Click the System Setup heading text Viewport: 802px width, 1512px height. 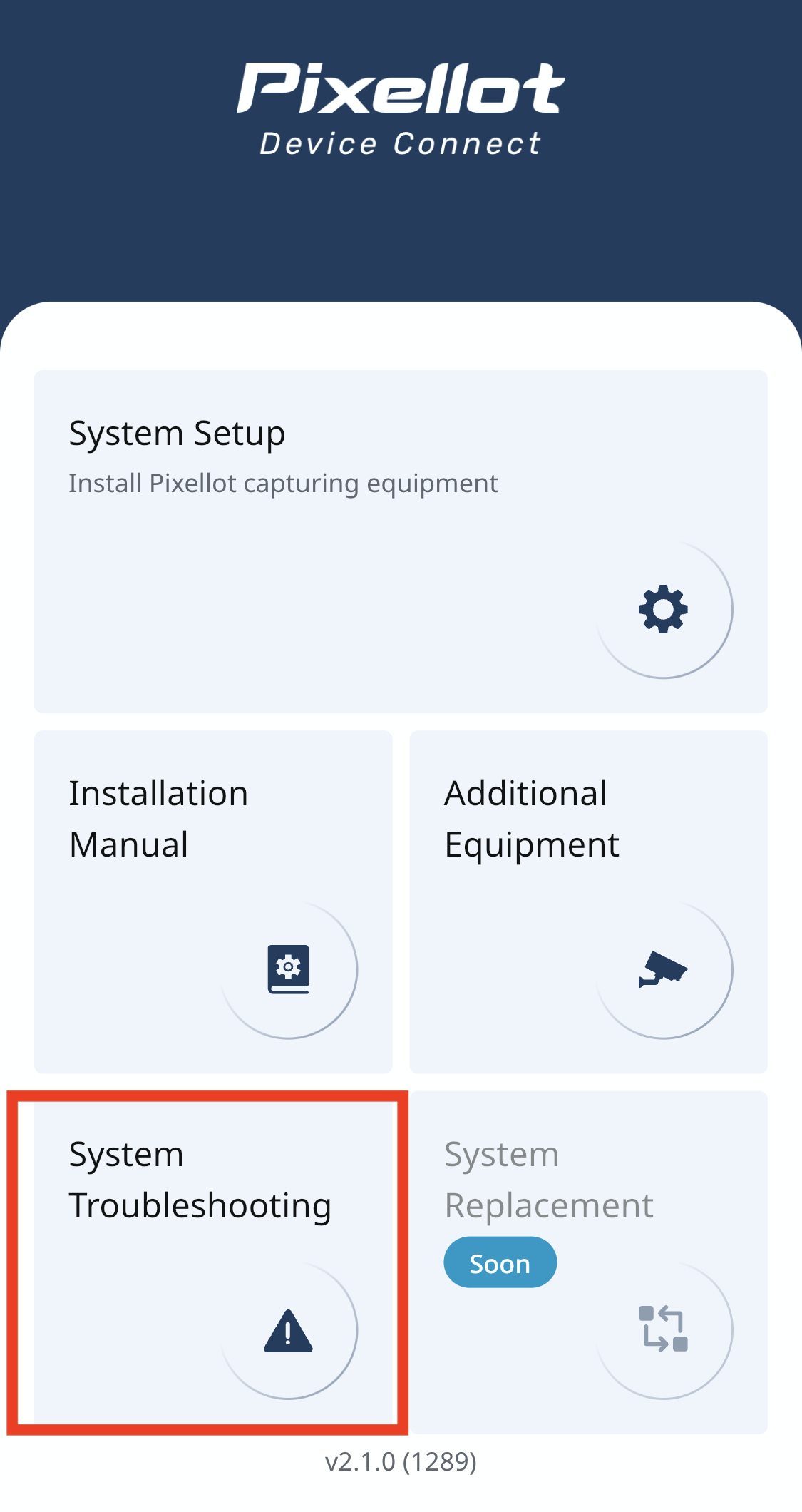(x=176, y=432)
